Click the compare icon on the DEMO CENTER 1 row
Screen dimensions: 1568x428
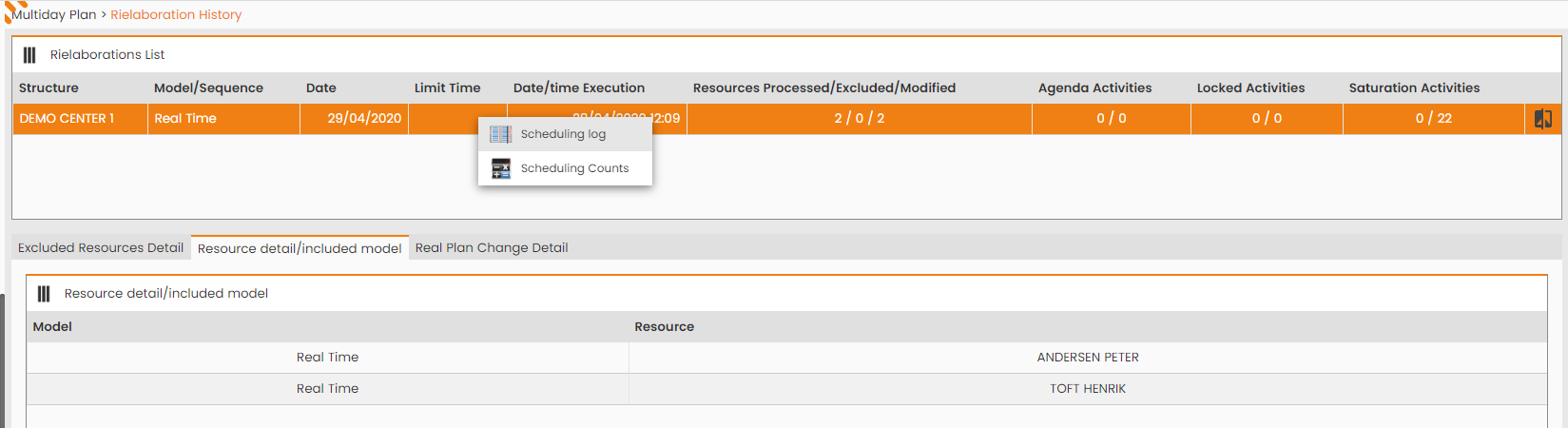[1543, 119]
